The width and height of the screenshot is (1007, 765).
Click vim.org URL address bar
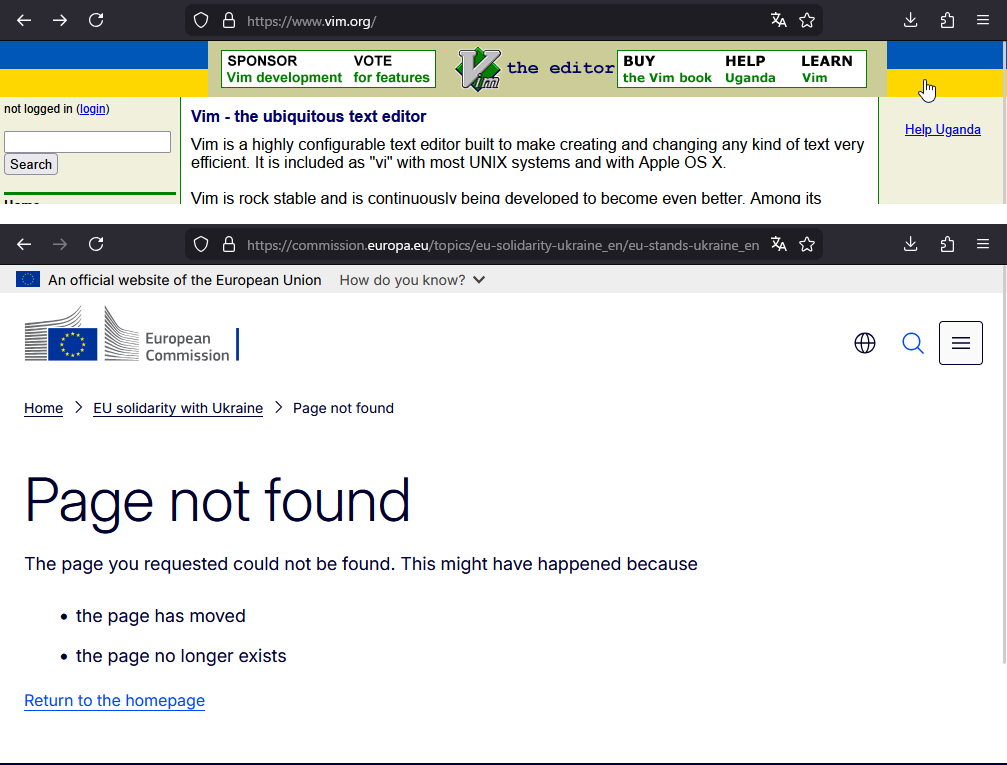[504, 21]
